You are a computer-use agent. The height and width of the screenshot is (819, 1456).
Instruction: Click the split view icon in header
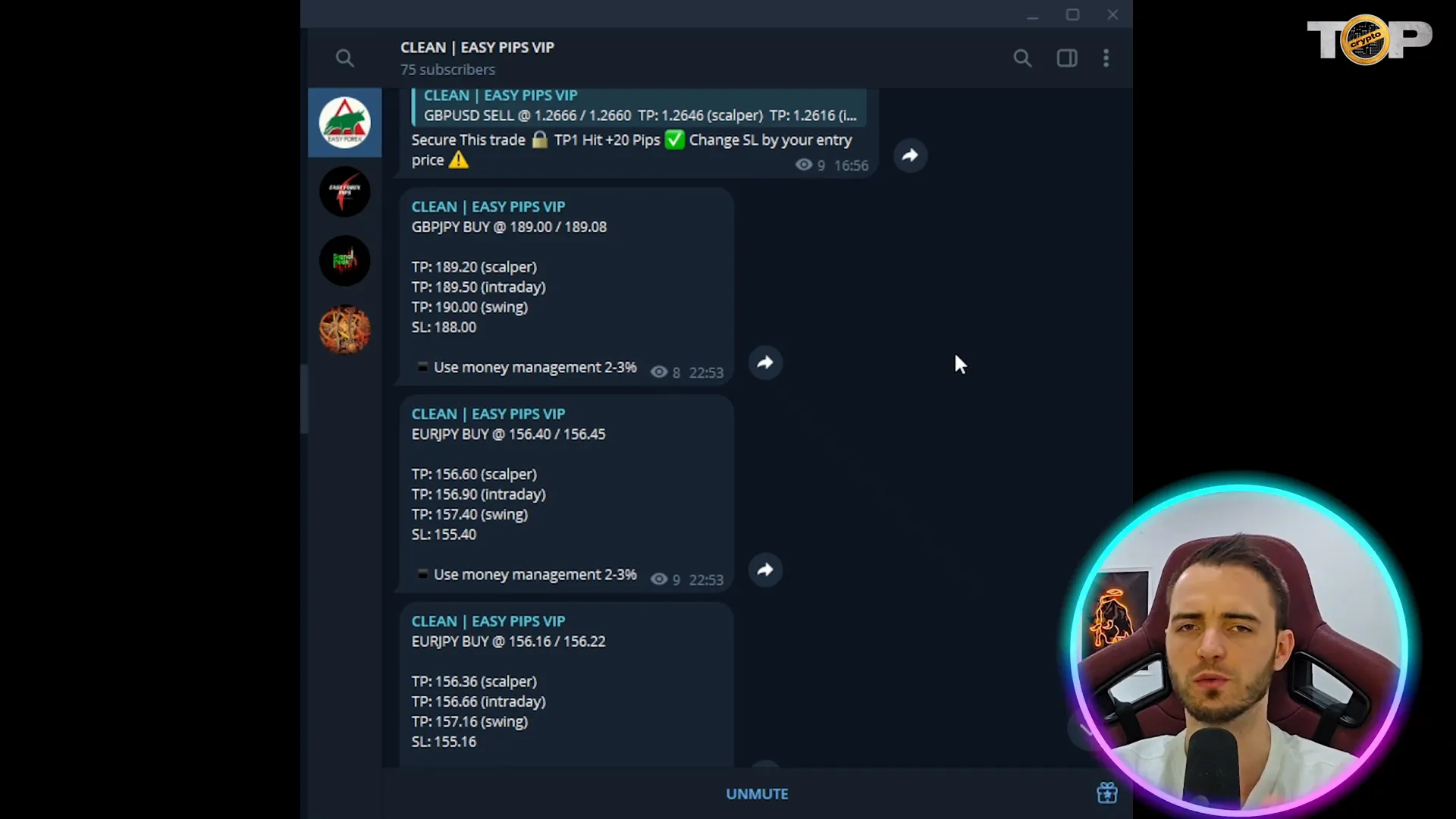coord(1066,57)
